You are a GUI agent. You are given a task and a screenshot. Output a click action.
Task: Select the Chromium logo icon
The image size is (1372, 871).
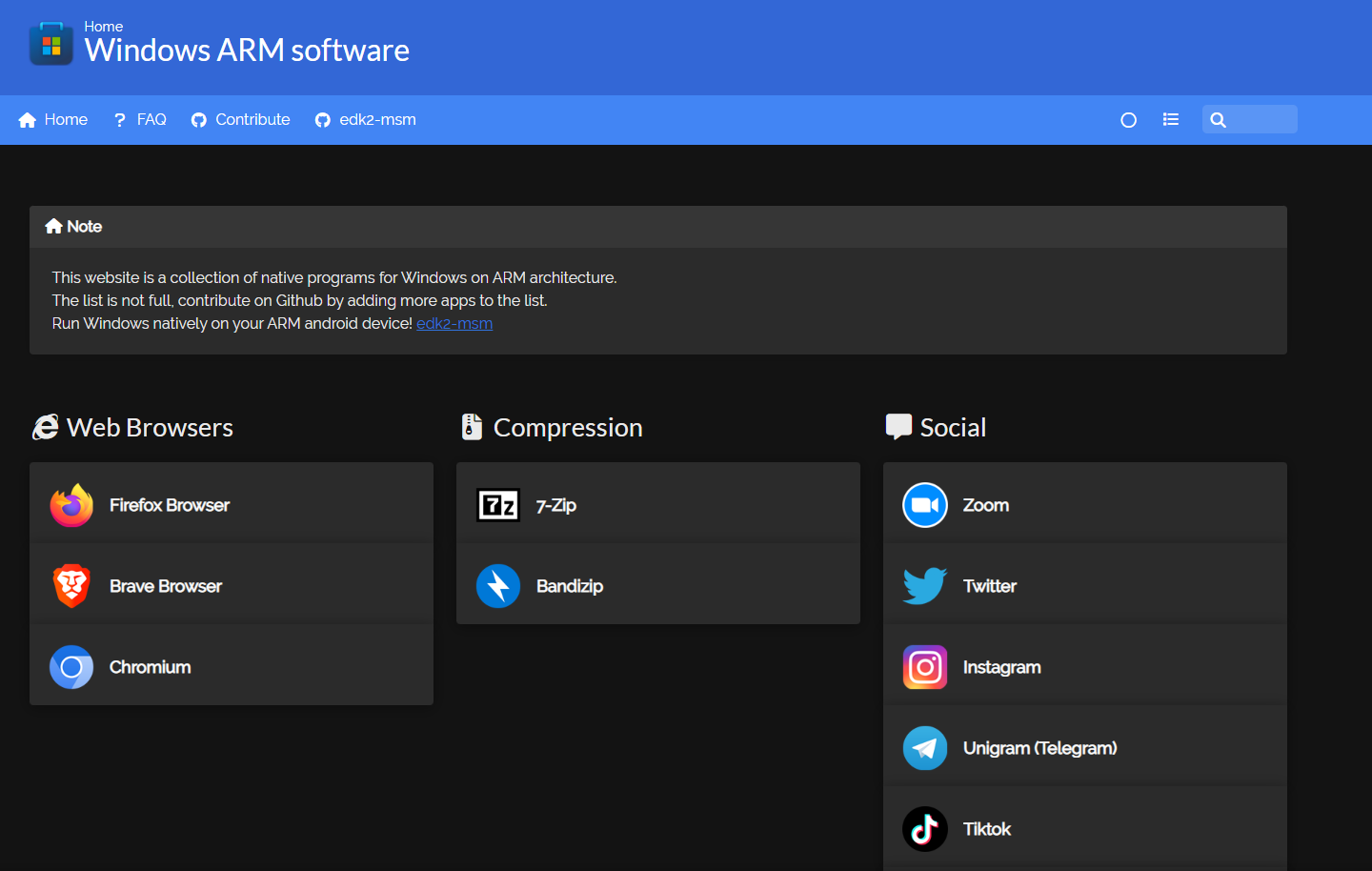(x=71, y=667)
